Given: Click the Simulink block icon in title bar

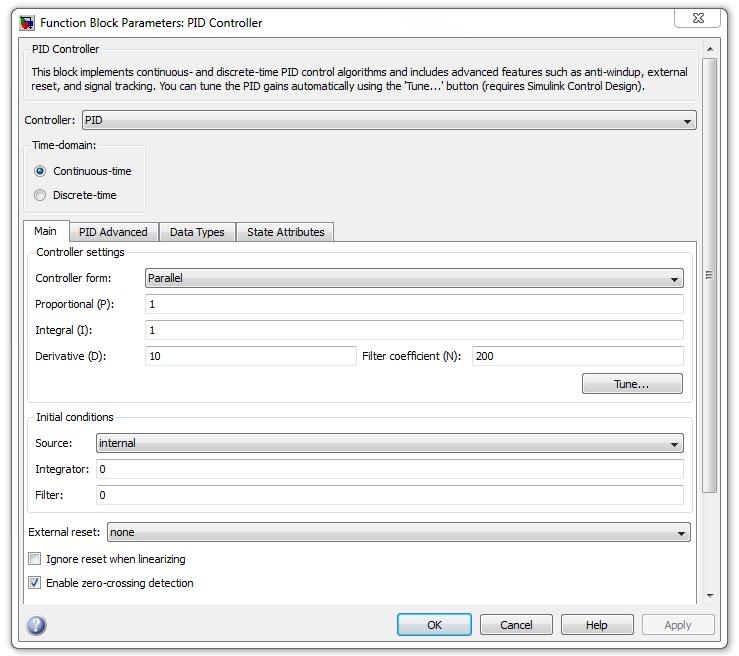Looking at the screenshot, I should pos(27,23).
